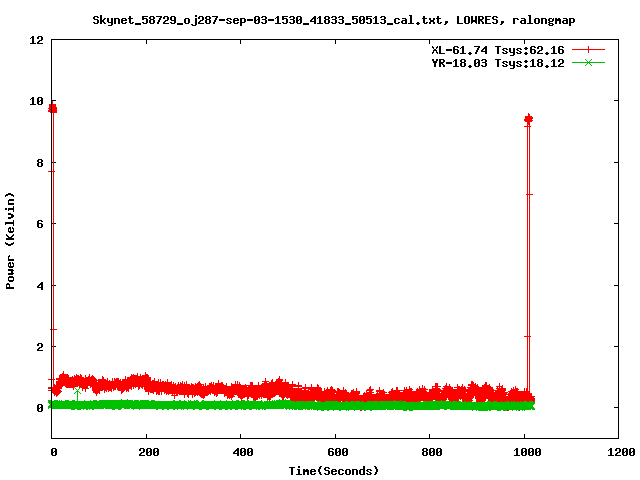640x480 pixels.
Task: Click y-axis tick label "2"
Action: tap(40, 347)
